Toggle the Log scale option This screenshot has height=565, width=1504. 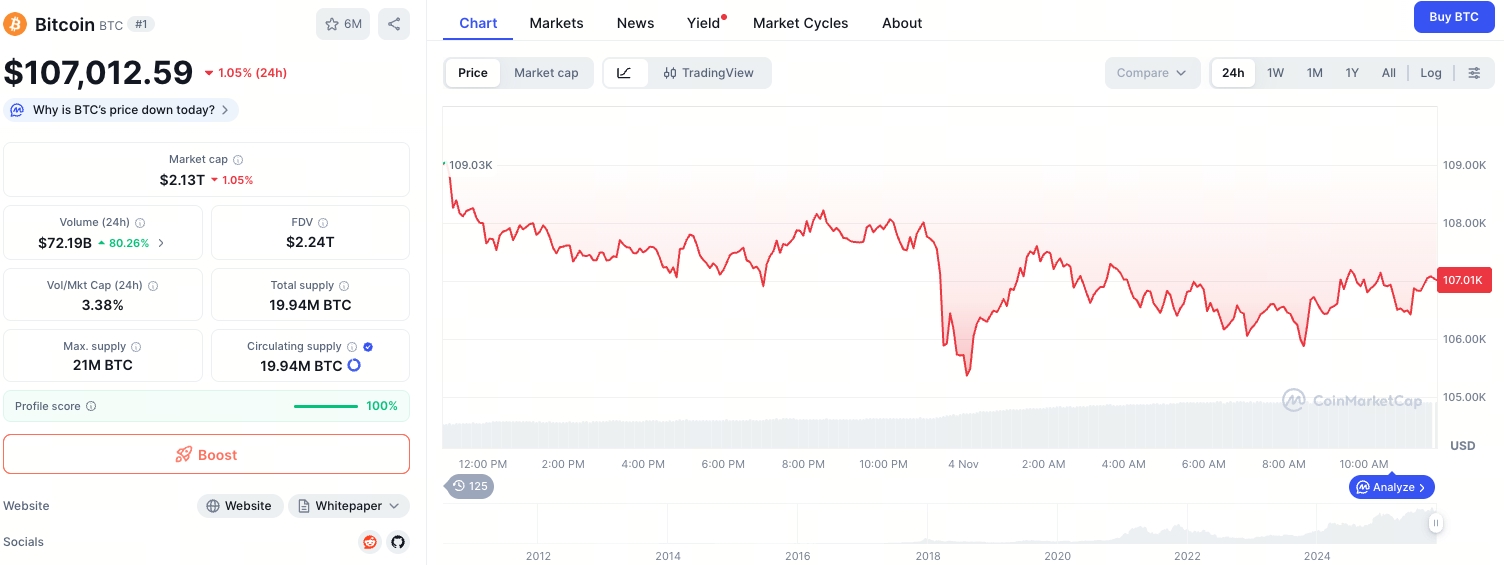(x=1430, y=73)
